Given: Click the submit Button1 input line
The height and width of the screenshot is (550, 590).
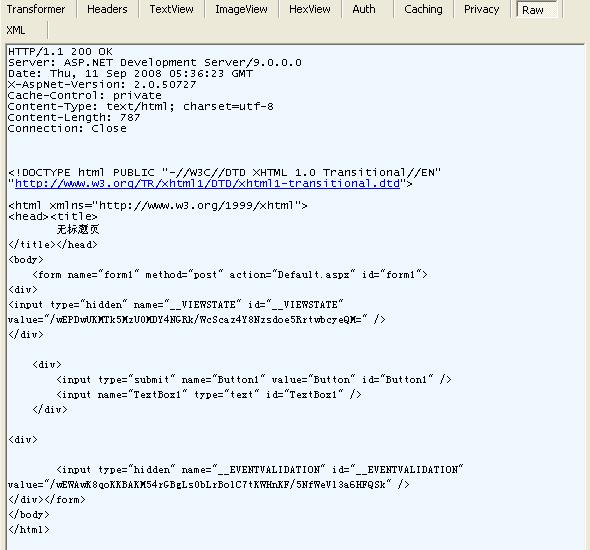Looking at the screenshot, I should (254, 379).
